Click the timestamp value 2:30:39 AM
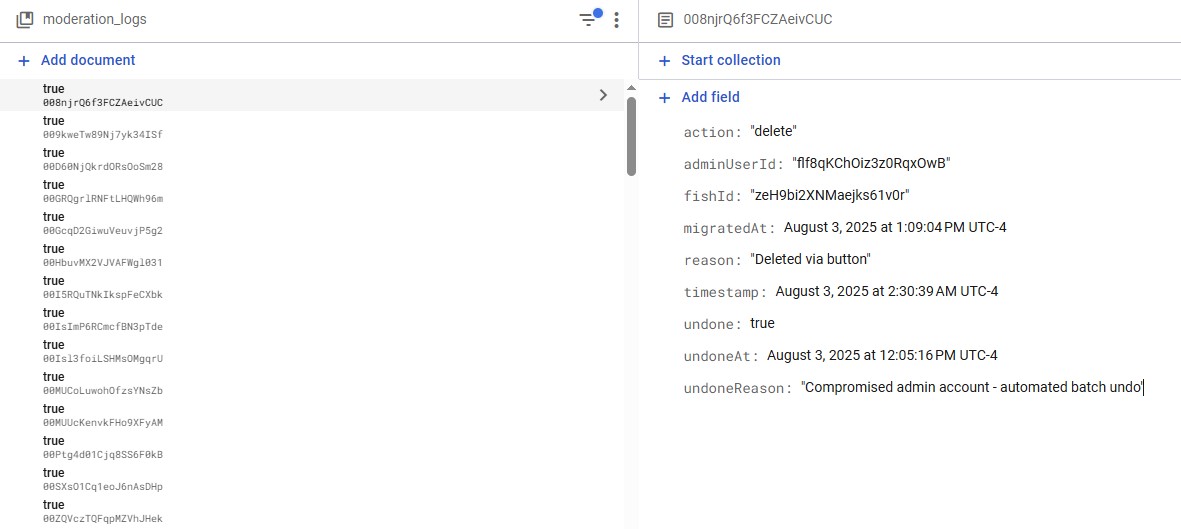 coord(887,292)
